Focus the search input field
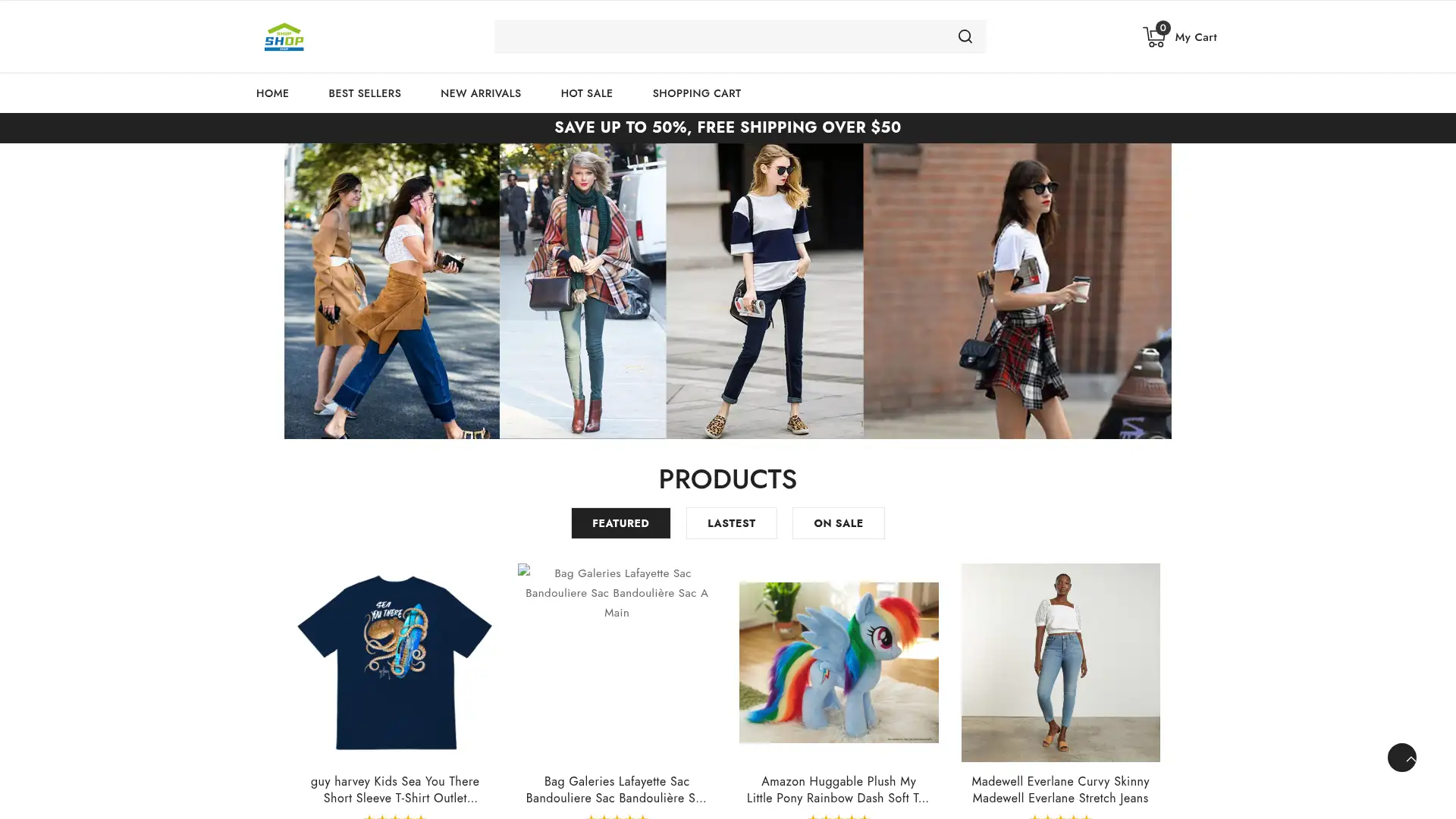The width and height of the screenshot is (1456, 819). coord(720,36)
